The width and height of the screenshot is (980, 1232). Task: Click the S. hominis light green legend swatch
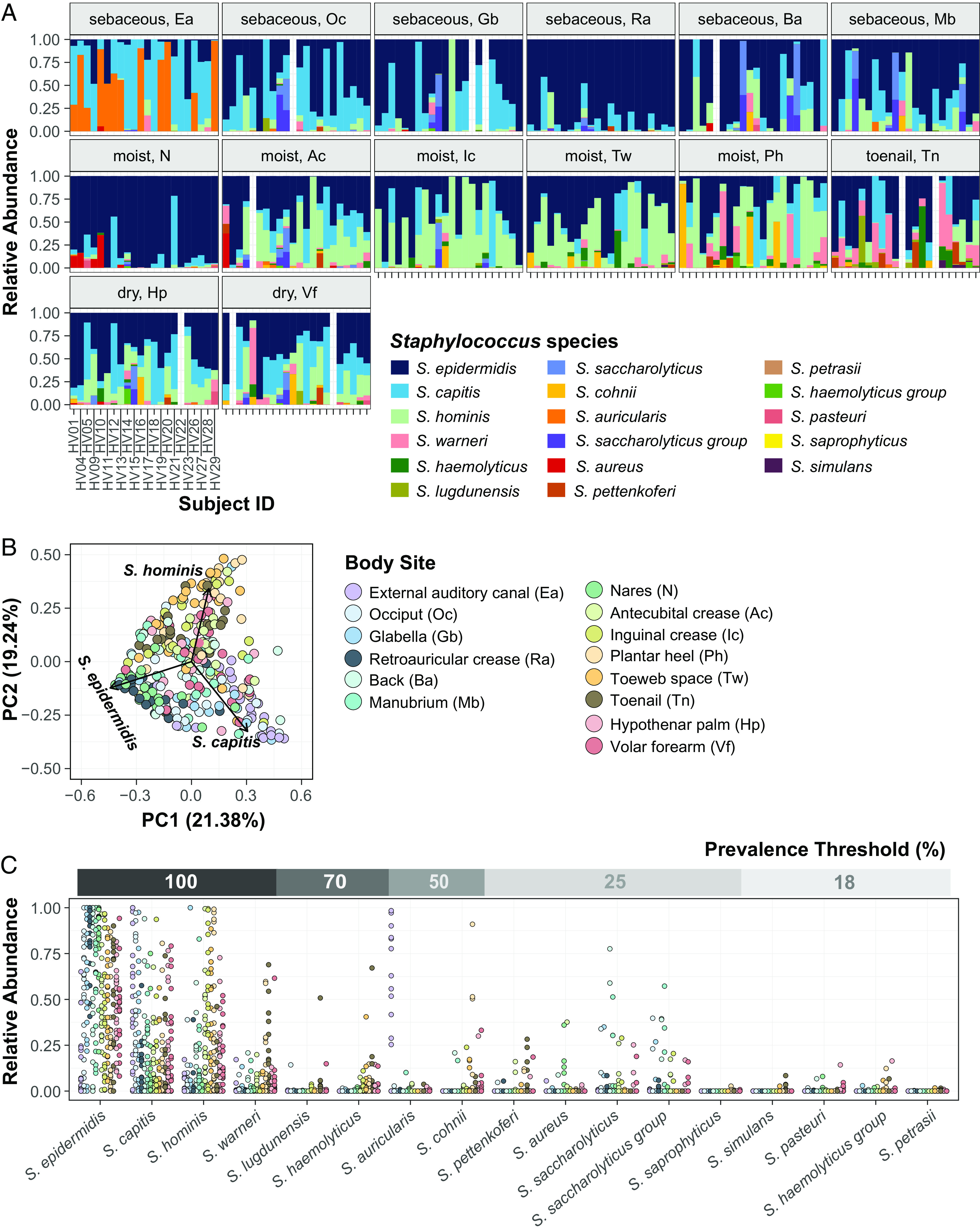400,415
